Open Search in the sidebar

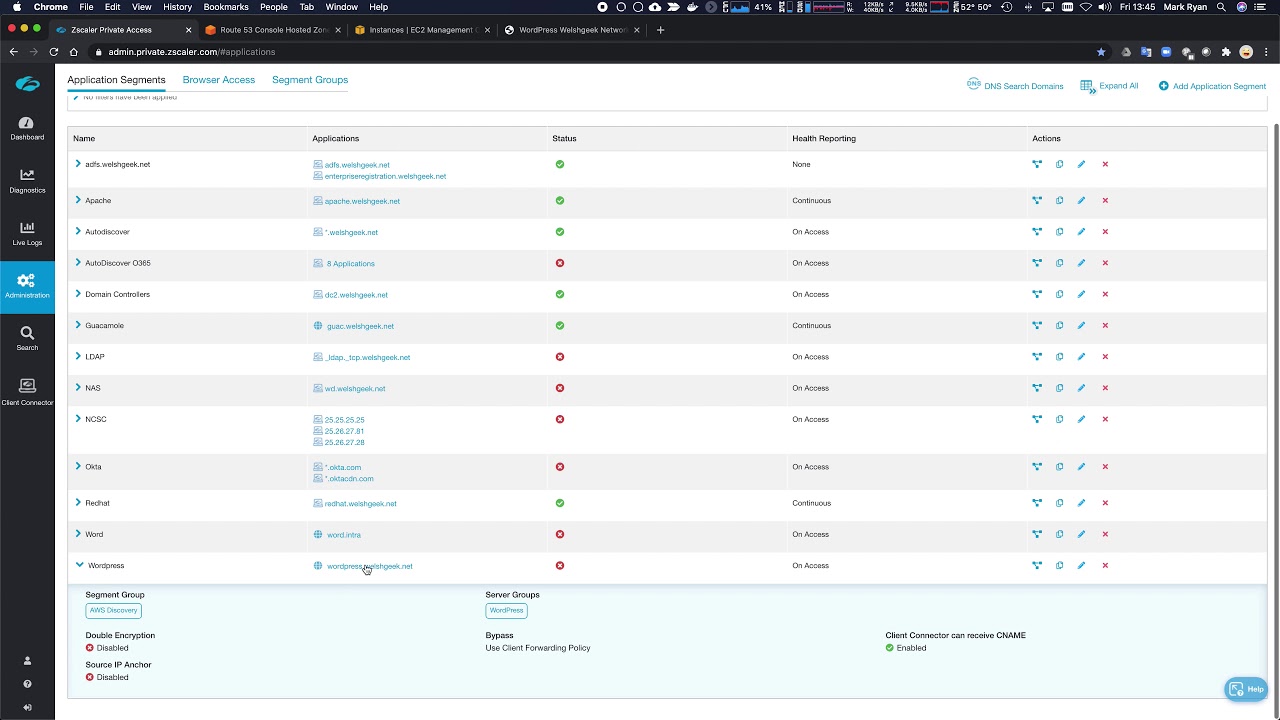point(27,339)
